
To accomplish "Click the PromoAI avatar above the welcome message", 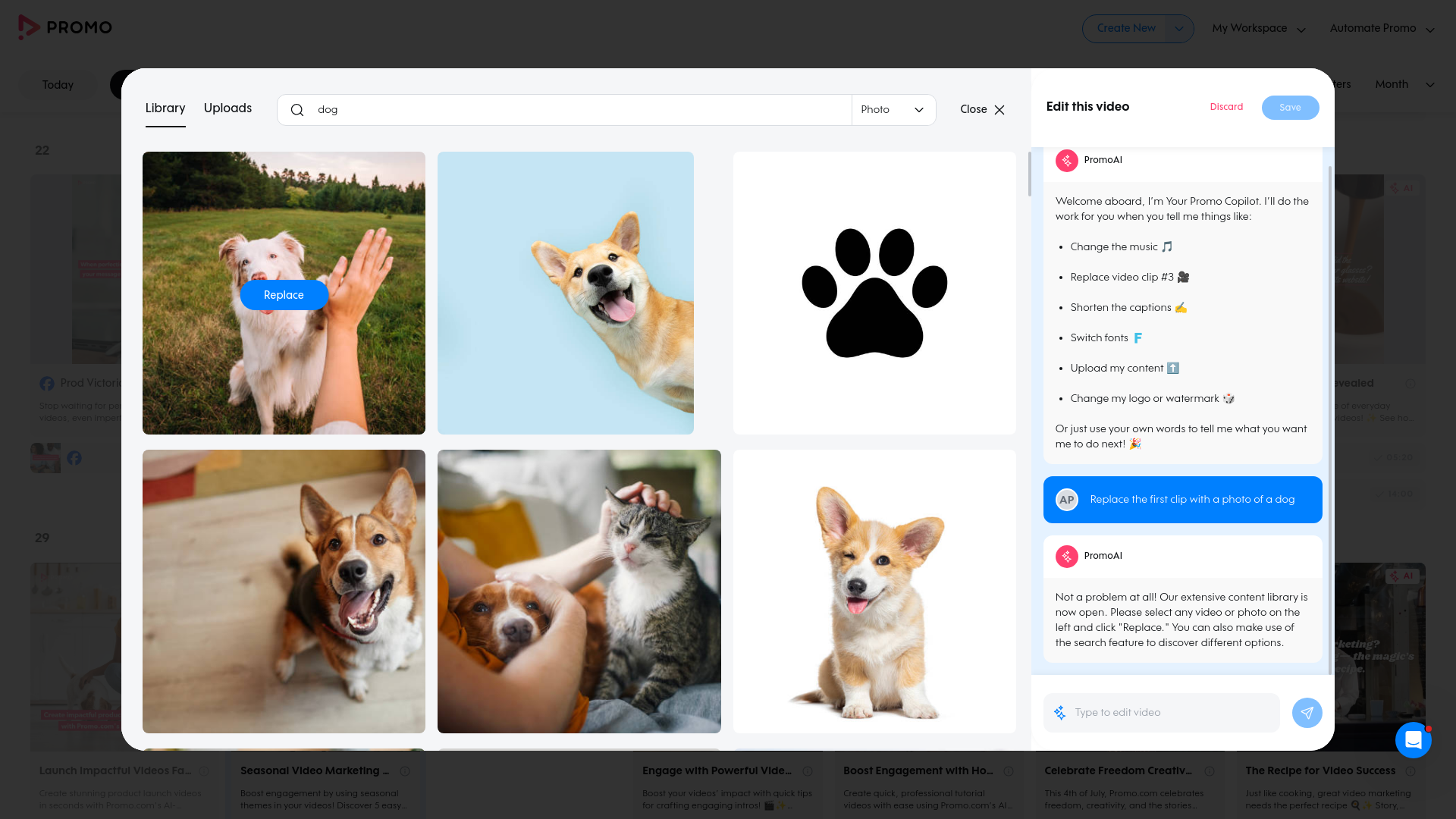I will 1067,160.
